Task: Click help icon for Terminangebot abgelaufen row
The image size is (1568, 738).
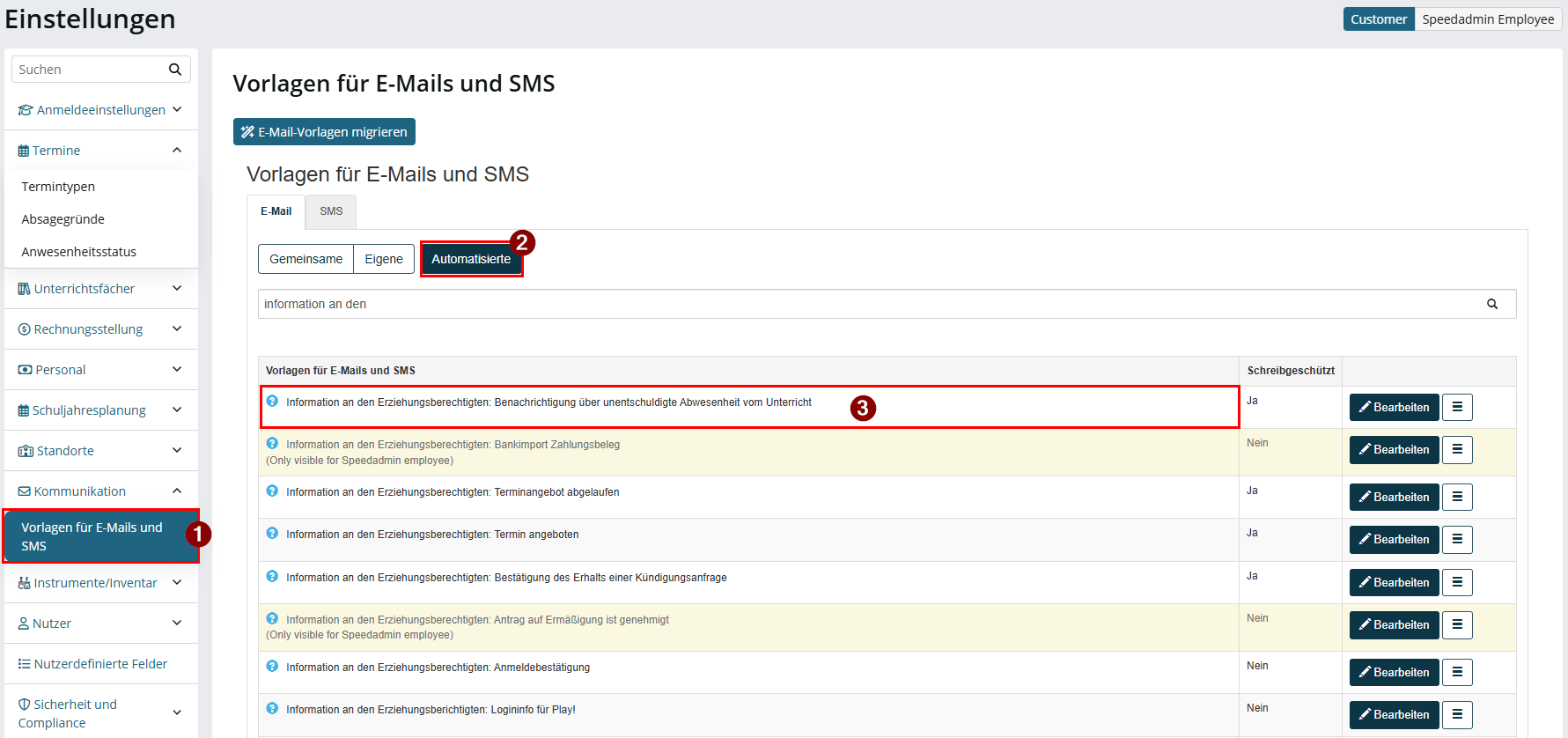Action: click(272, 491)
